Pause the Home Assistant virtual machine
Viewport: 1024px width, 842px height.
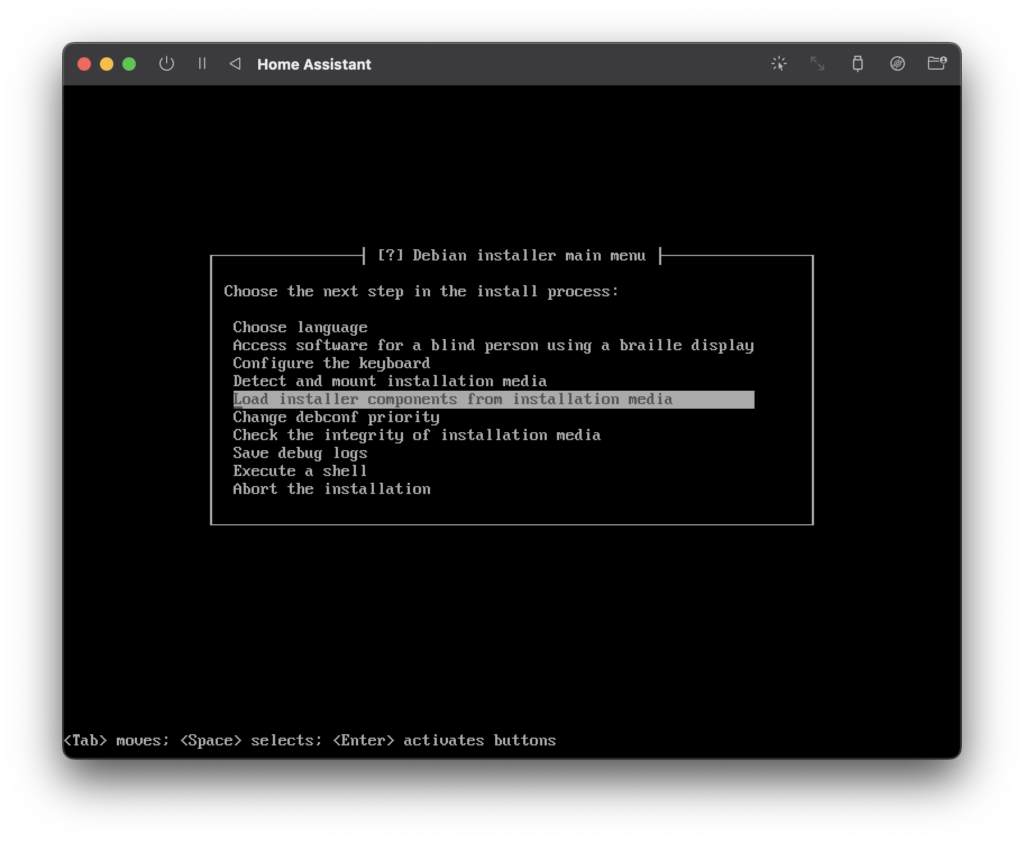click(202, 63)
